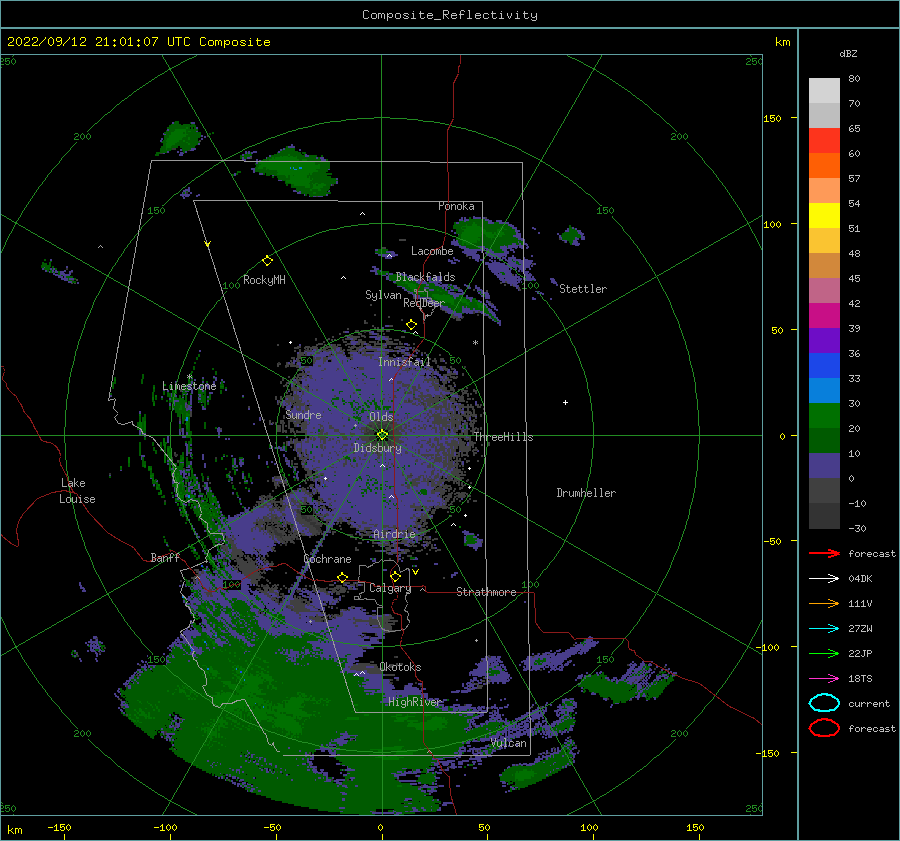Click the Innisfail label

[x=404, y=362]
